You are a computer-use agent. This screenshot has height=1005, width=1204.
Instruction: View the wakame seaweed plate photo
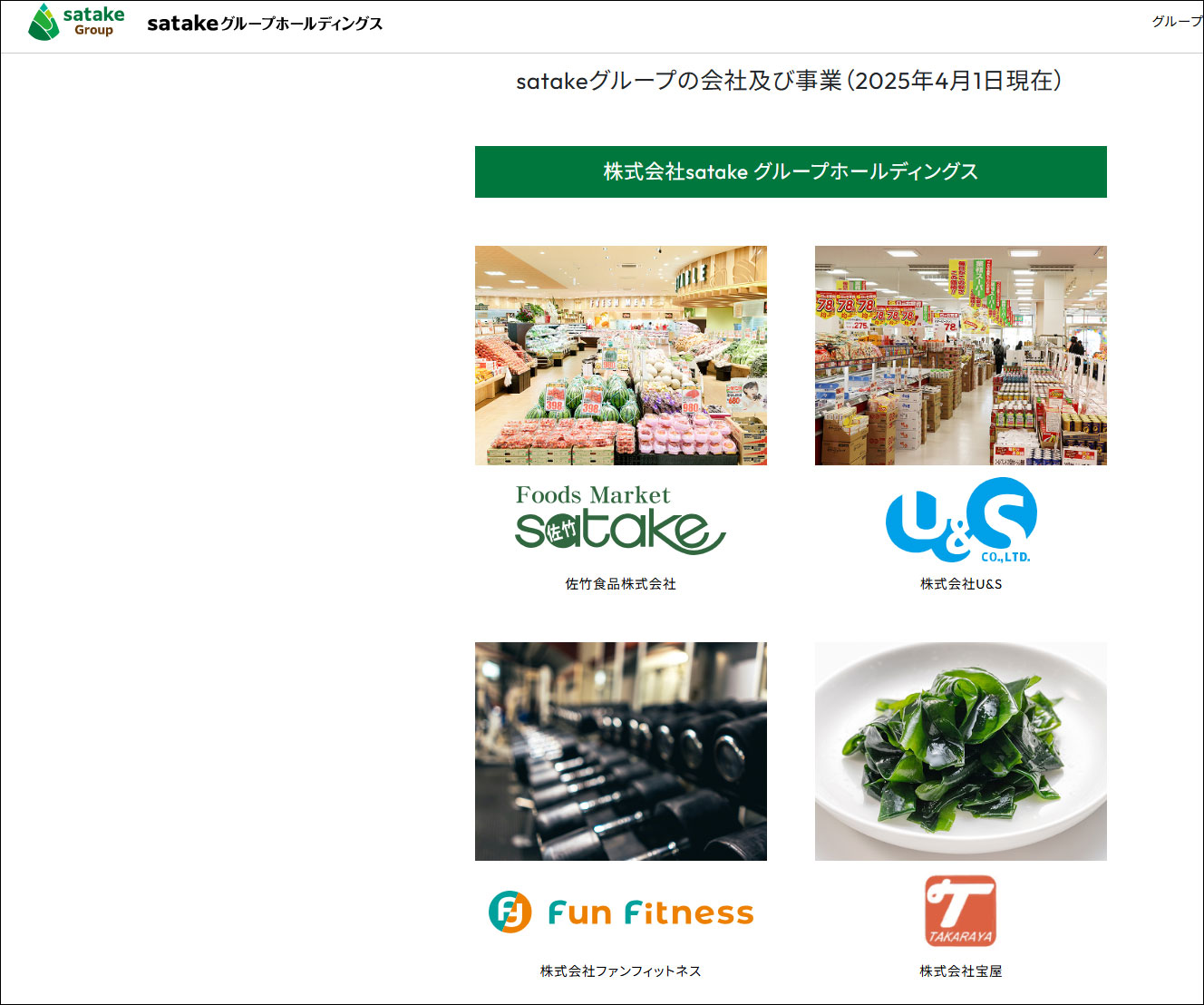[x=961, y=752]
